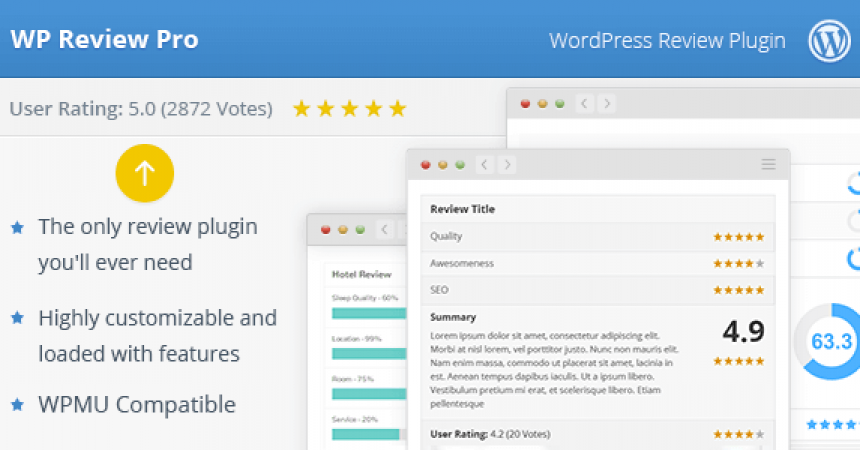Click the yellow up-arrow circle button
The image size is (860, 450).
tap(145, 173)
